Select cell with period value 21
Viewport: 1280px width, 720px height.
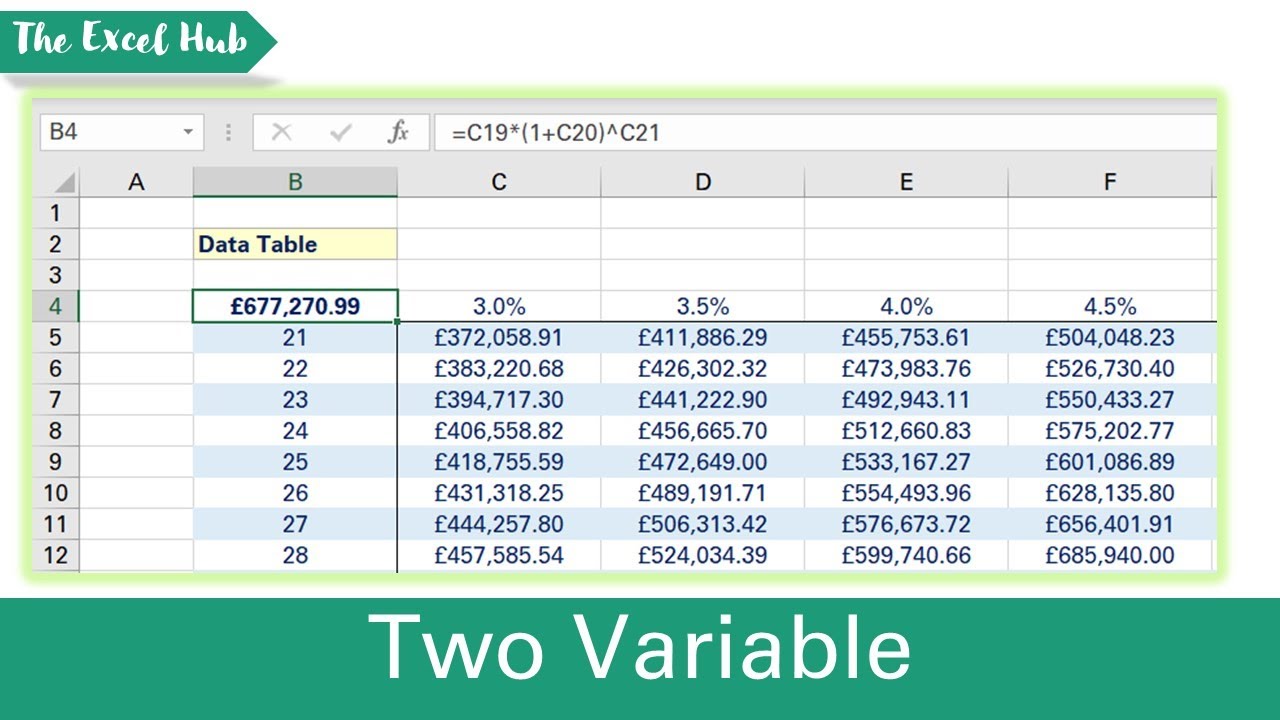(295, 337)
